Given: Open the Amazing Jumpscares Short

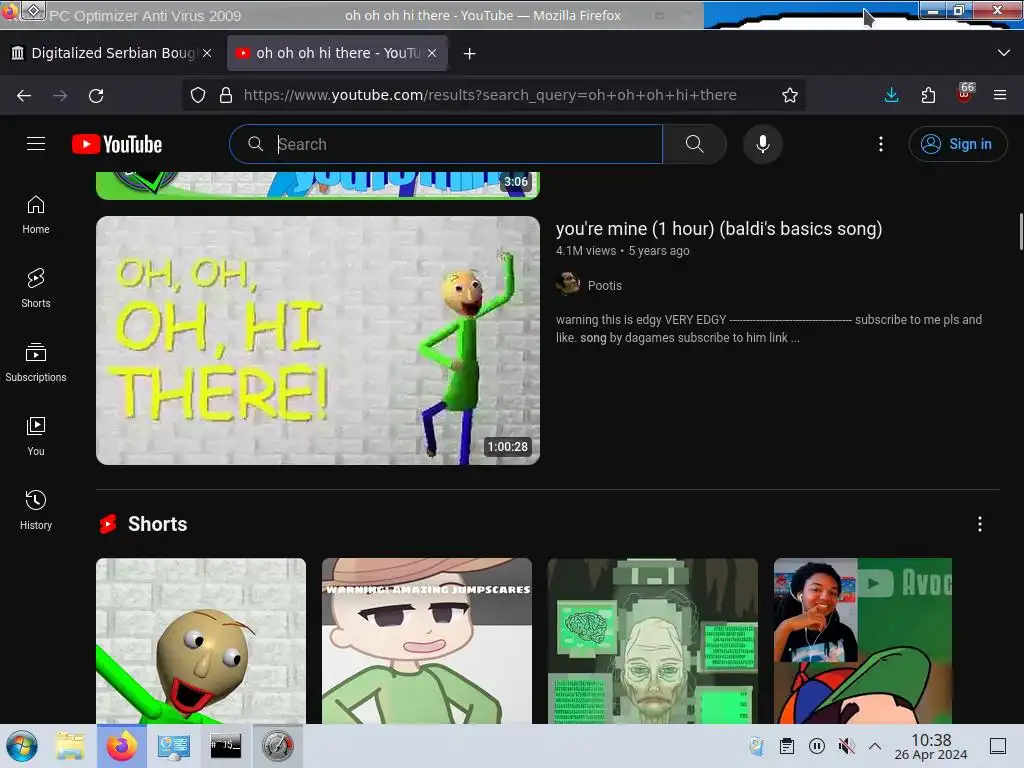Looking at the screenshot, I should click(x=426, y=641).
